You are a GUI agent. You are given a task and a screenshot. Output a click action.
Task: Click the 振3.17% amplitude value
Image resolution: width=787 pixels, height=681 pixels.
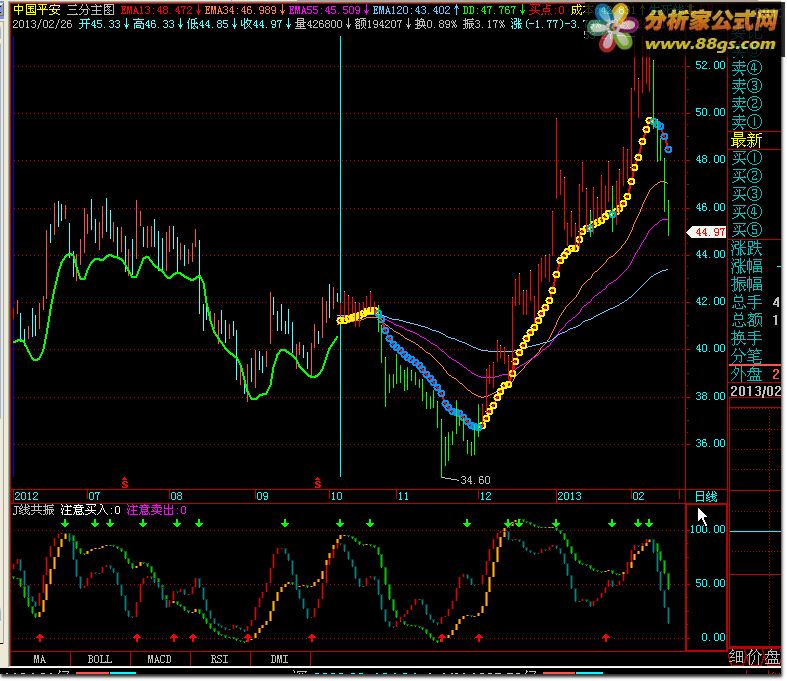[x=484, y=24]
